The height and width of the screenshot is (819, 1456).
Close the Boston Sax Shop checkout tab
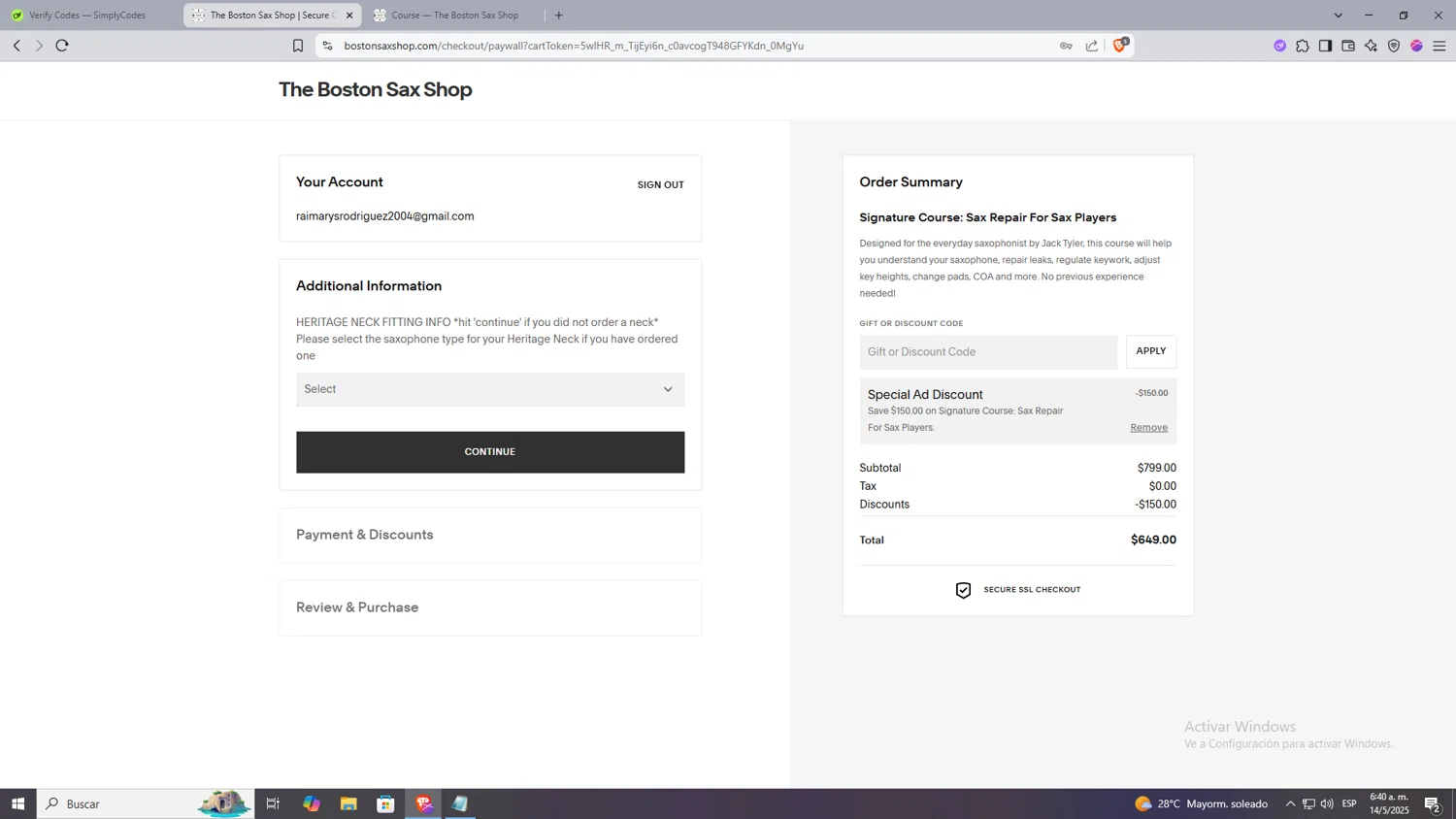point(349,16)
